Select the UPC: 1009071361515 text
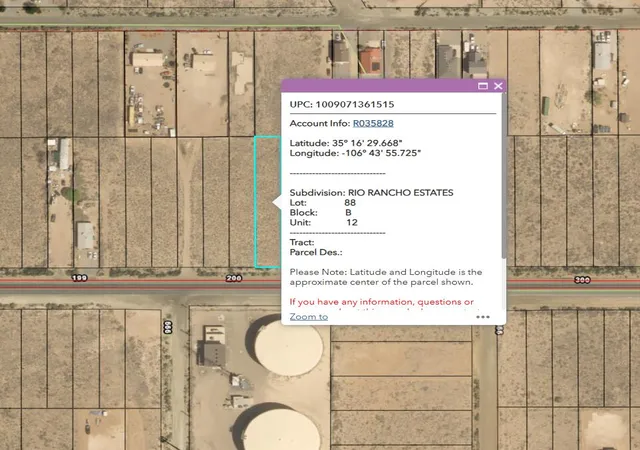This screenshot has width=640, height=450. click(342, 105)
